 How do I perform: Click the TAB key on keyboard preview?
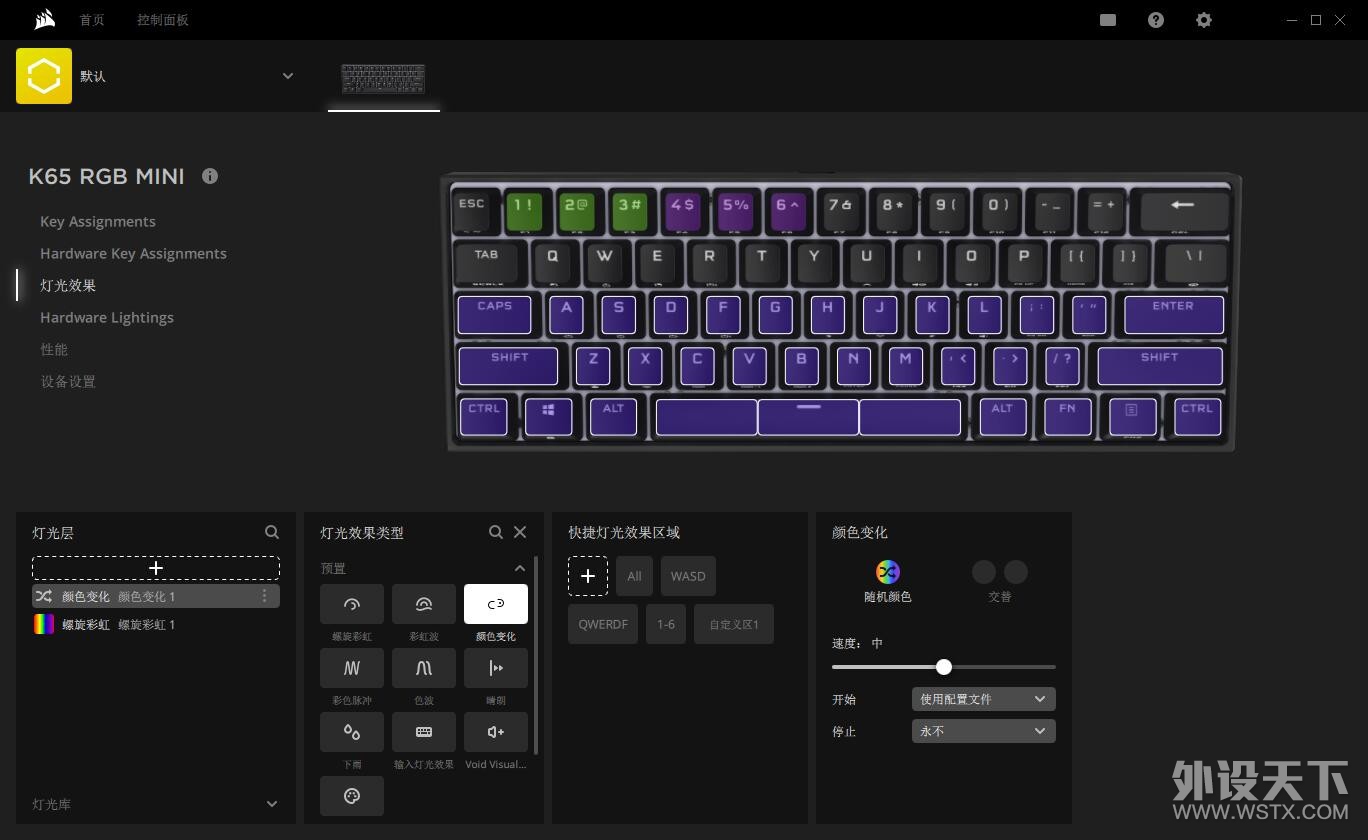pyautogui.click(x=487, y=262)
